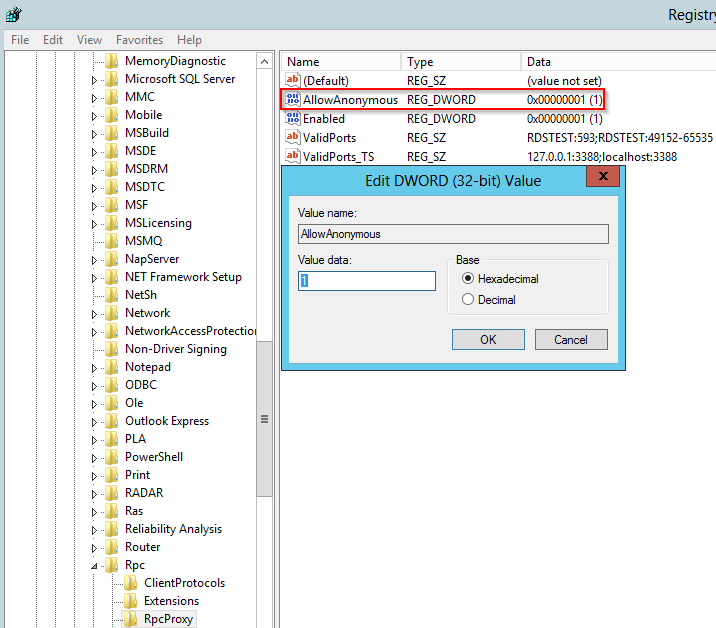The height and width of the screenshot is (628, 716).
Task: Click the Enabled row REG_DWORD type cell
Action: pyautogui.click(x=441, y=119)
